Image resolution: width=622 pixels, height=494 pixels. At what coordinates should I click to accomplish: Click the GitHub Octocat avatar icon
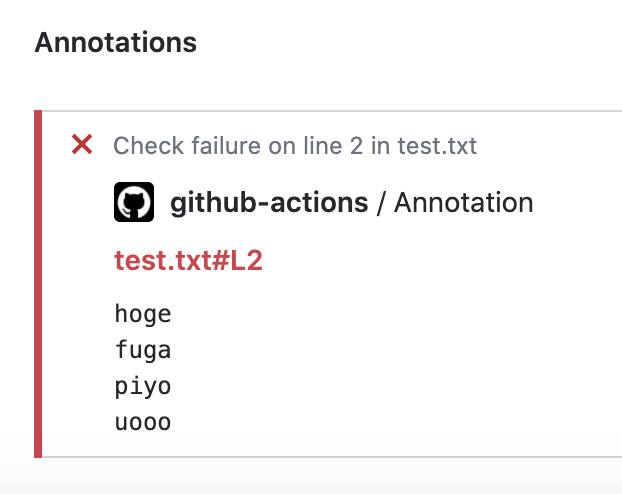134,202
